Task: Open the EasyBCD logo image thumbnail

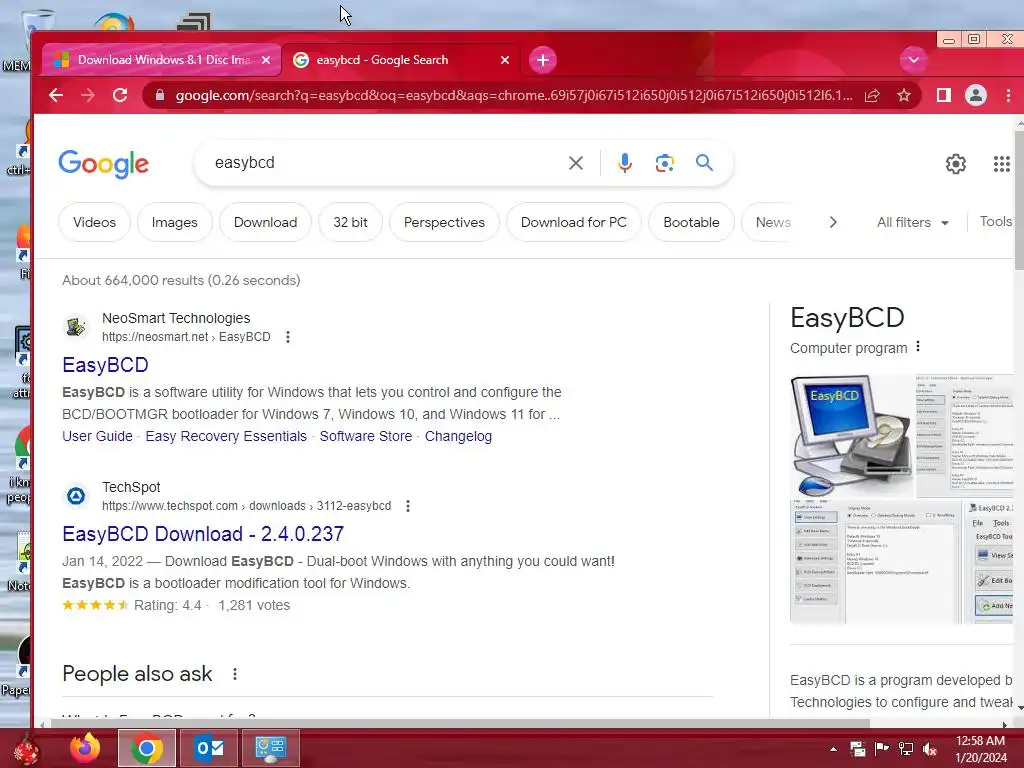Action: click(x=852, y=436)
